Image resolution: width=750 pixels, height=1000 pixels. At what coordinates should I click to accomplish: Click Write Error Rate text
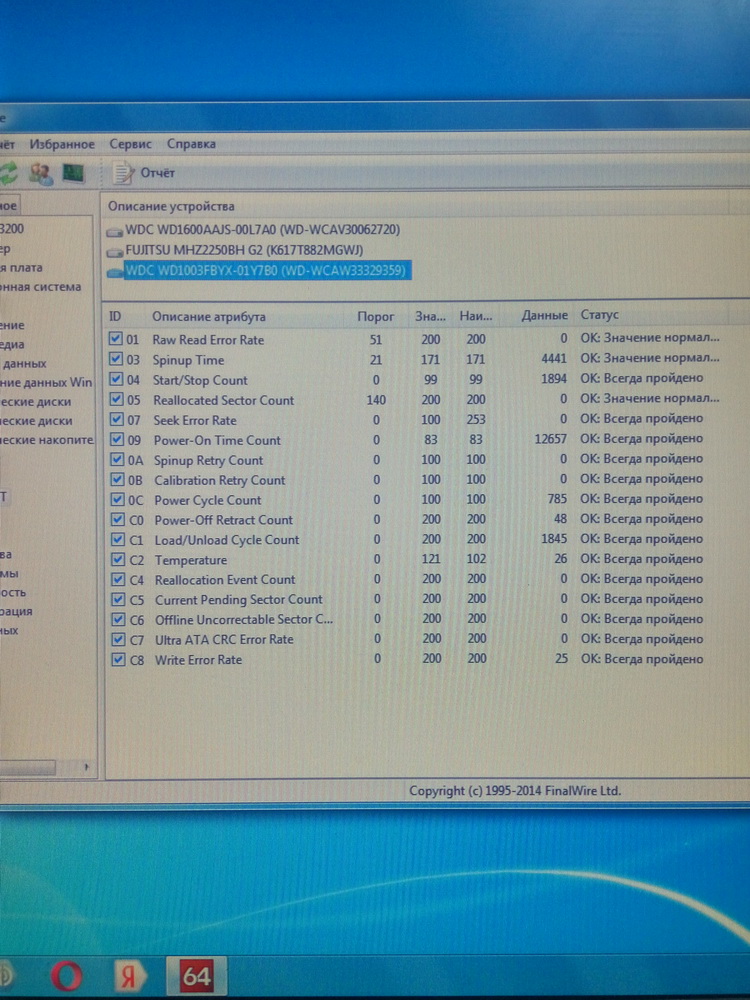pos(198,660)
